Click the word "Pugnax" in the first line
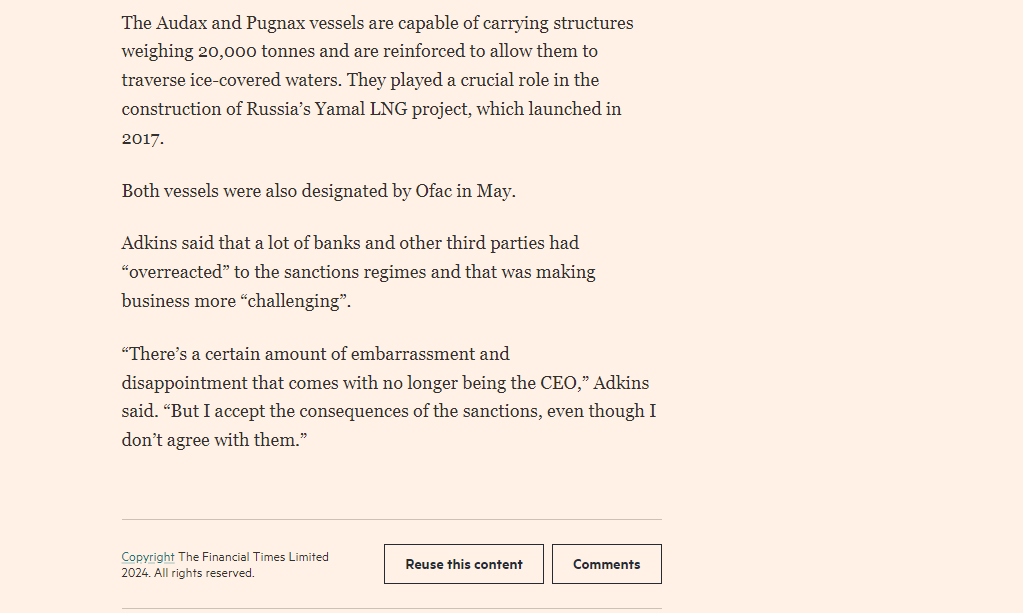 [275, 23]
